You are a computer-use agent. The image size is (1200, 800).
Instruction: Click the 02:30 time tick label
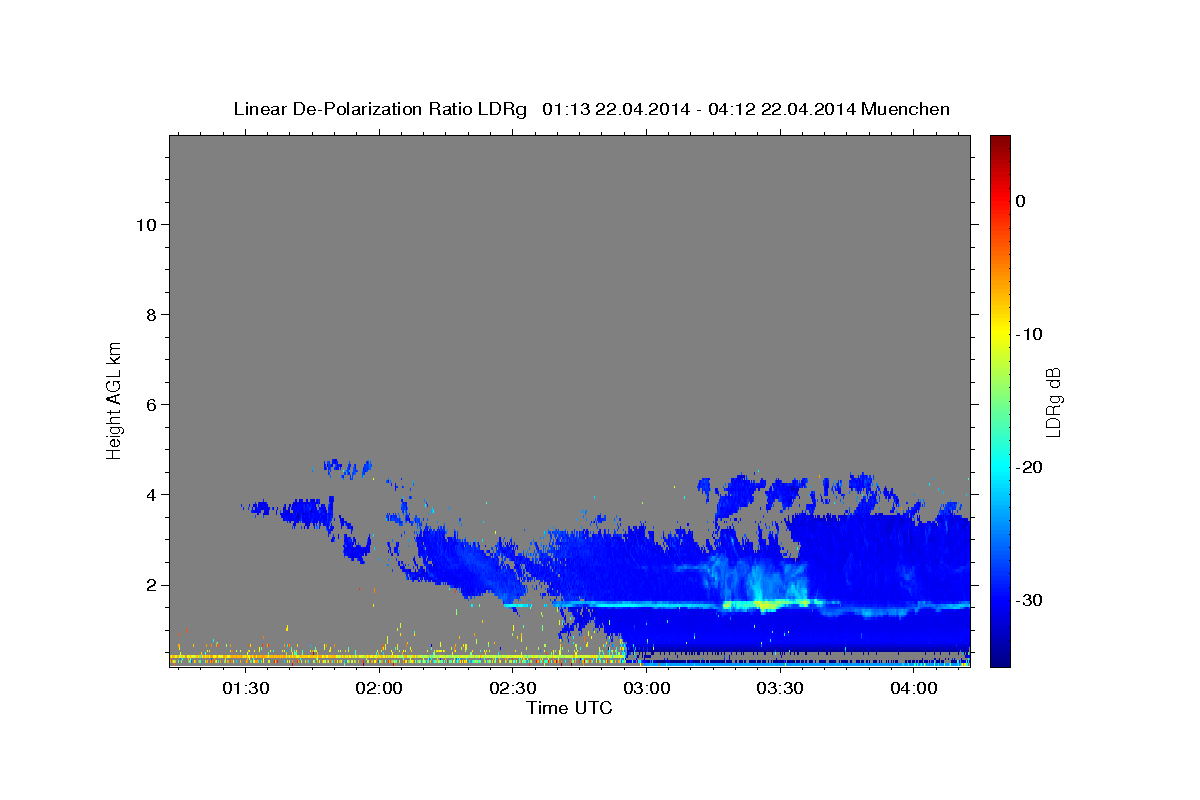coord(513,688)
